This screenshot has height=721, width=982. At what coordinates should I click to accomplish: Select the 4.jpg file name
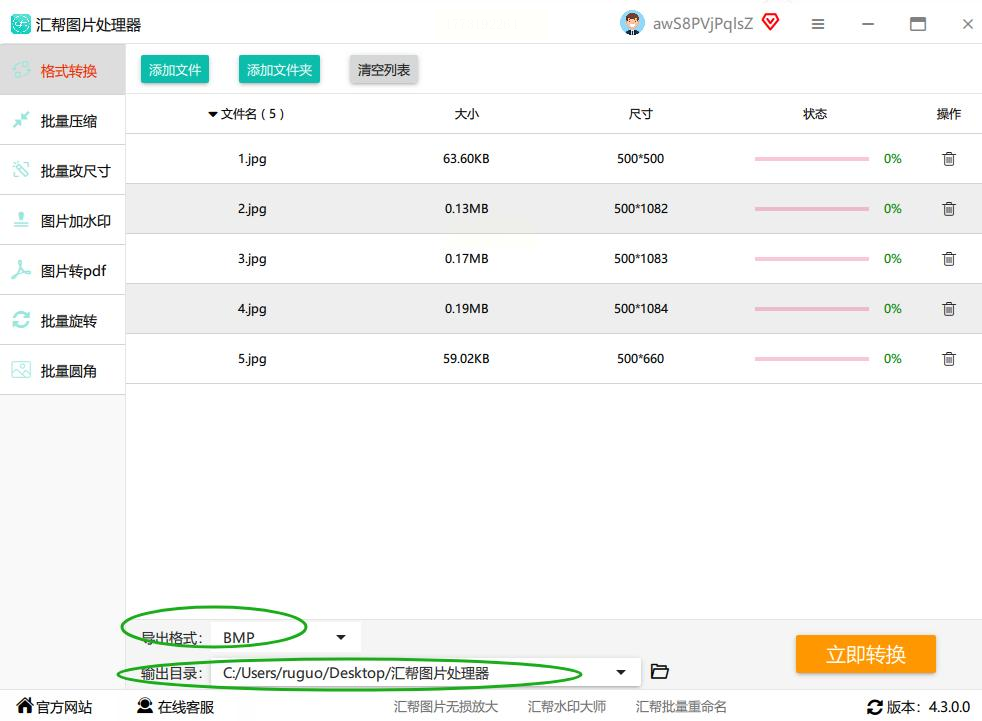coord(252,309)
